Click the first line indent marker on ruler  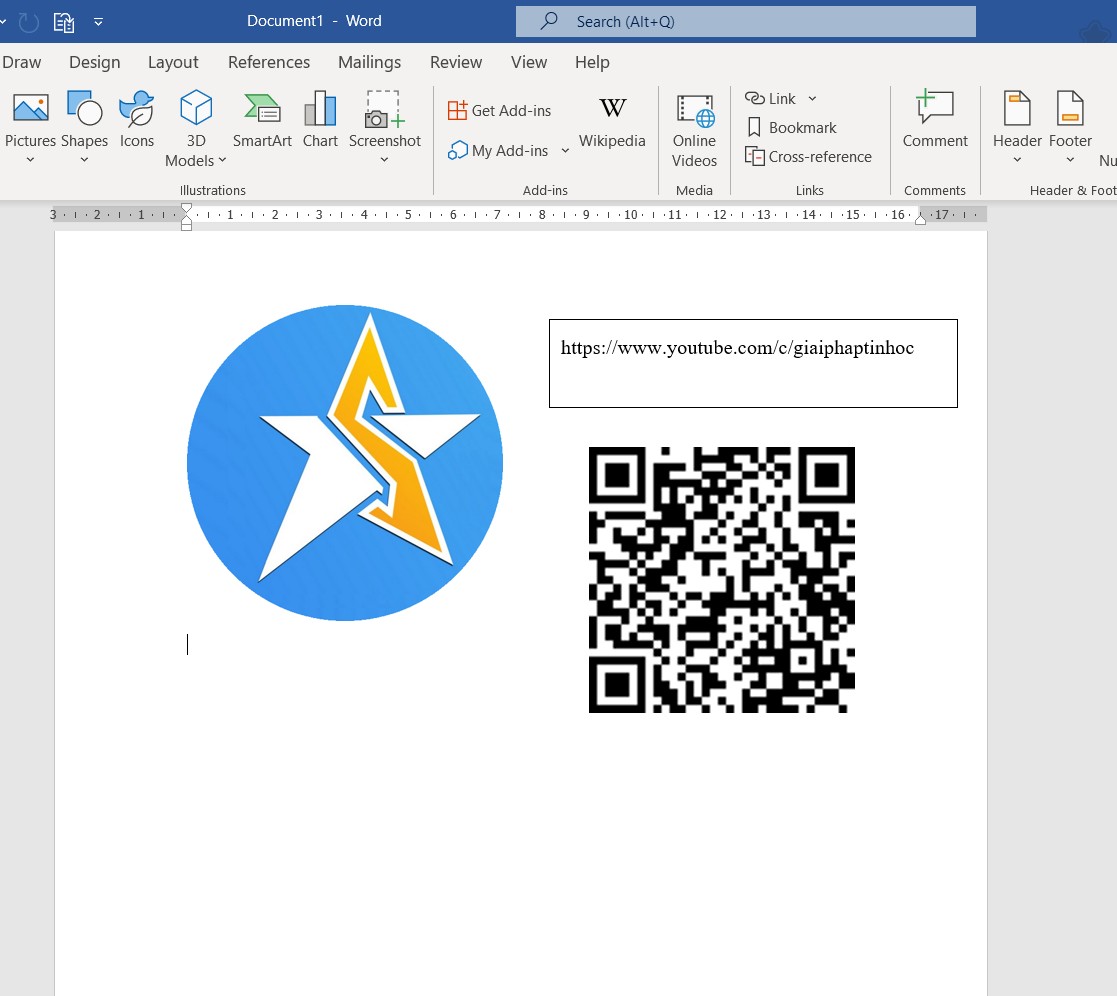(x=187, y=209)
